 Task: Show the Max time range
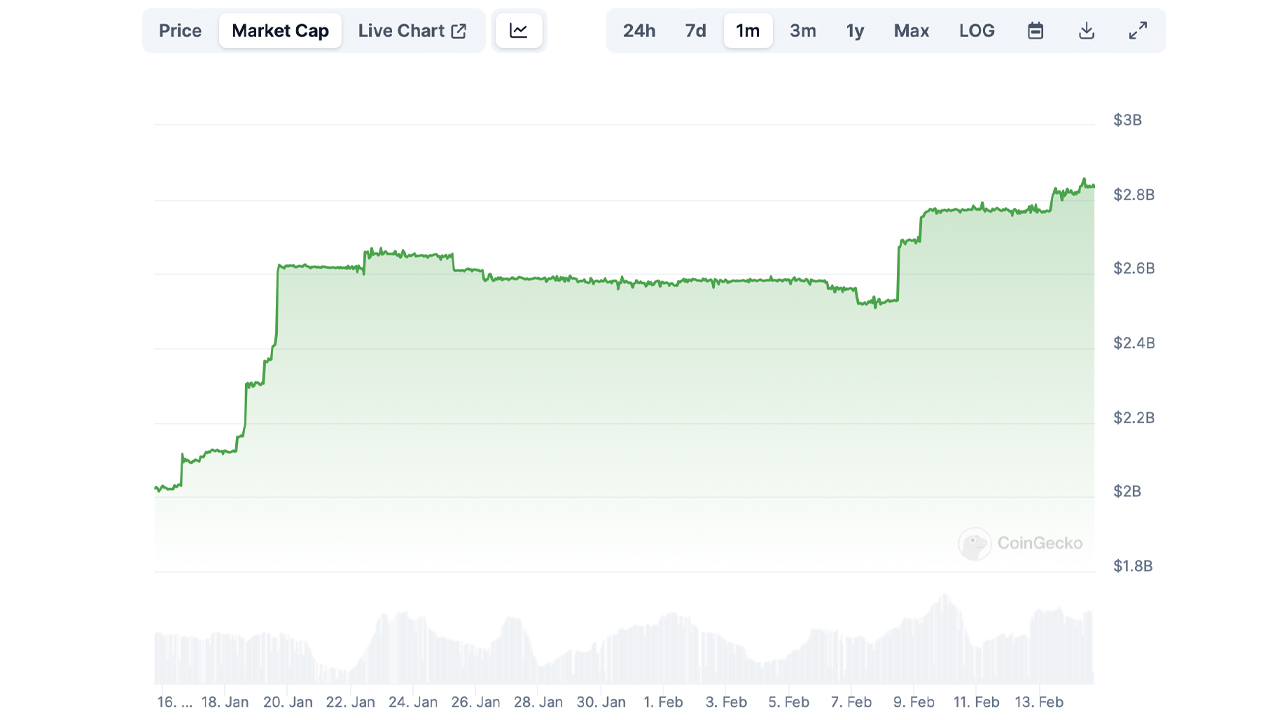click(x=911, y=31)
